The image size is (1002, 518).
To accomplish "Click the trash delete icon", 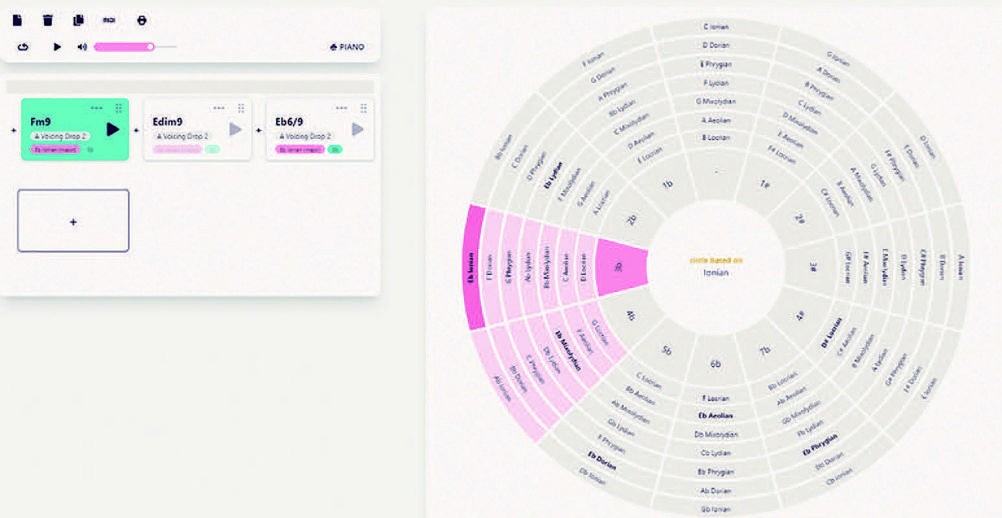I will 48,20.
